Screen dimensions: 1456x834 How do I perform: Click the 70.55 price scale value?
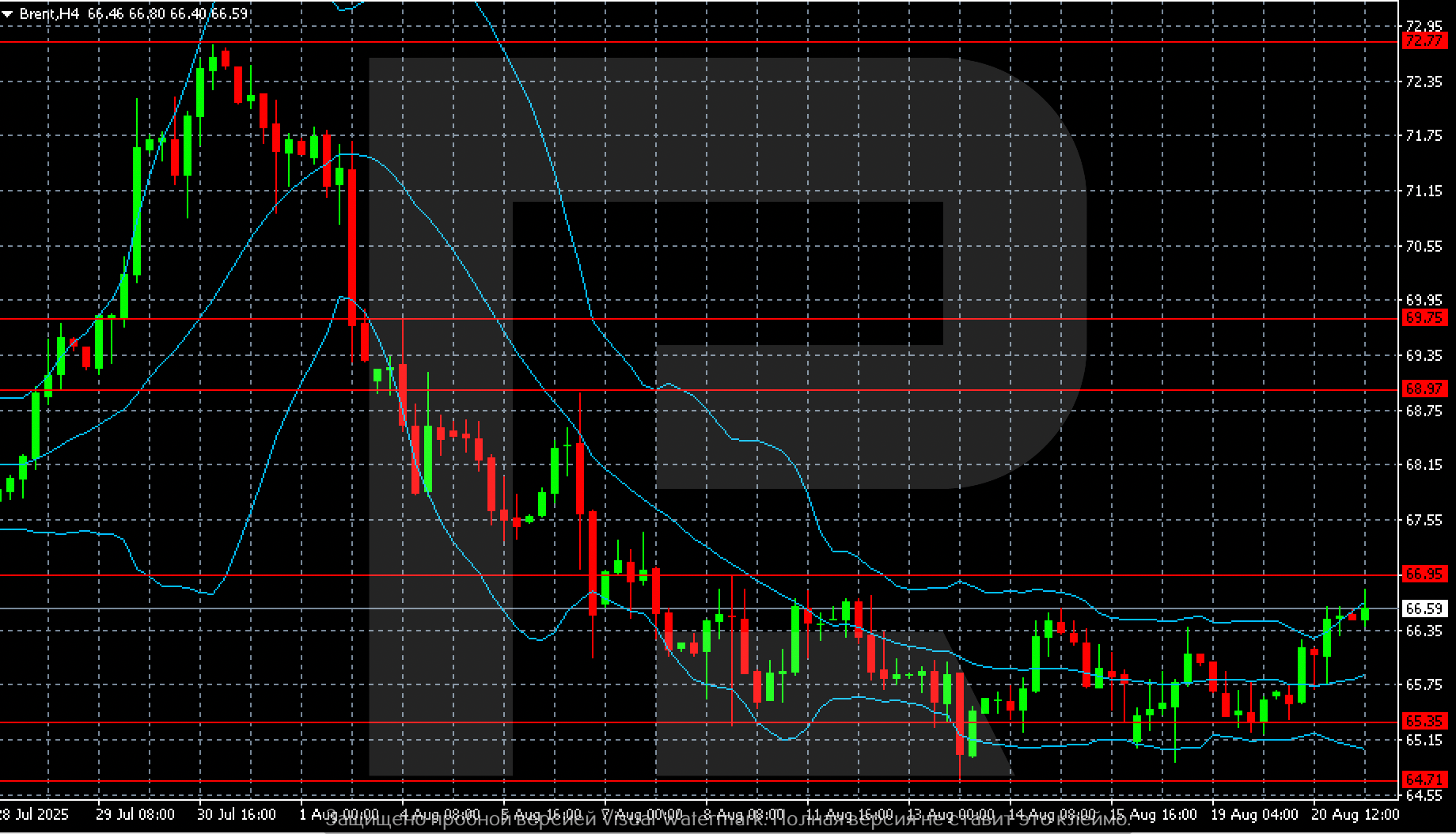[1424, 247]
